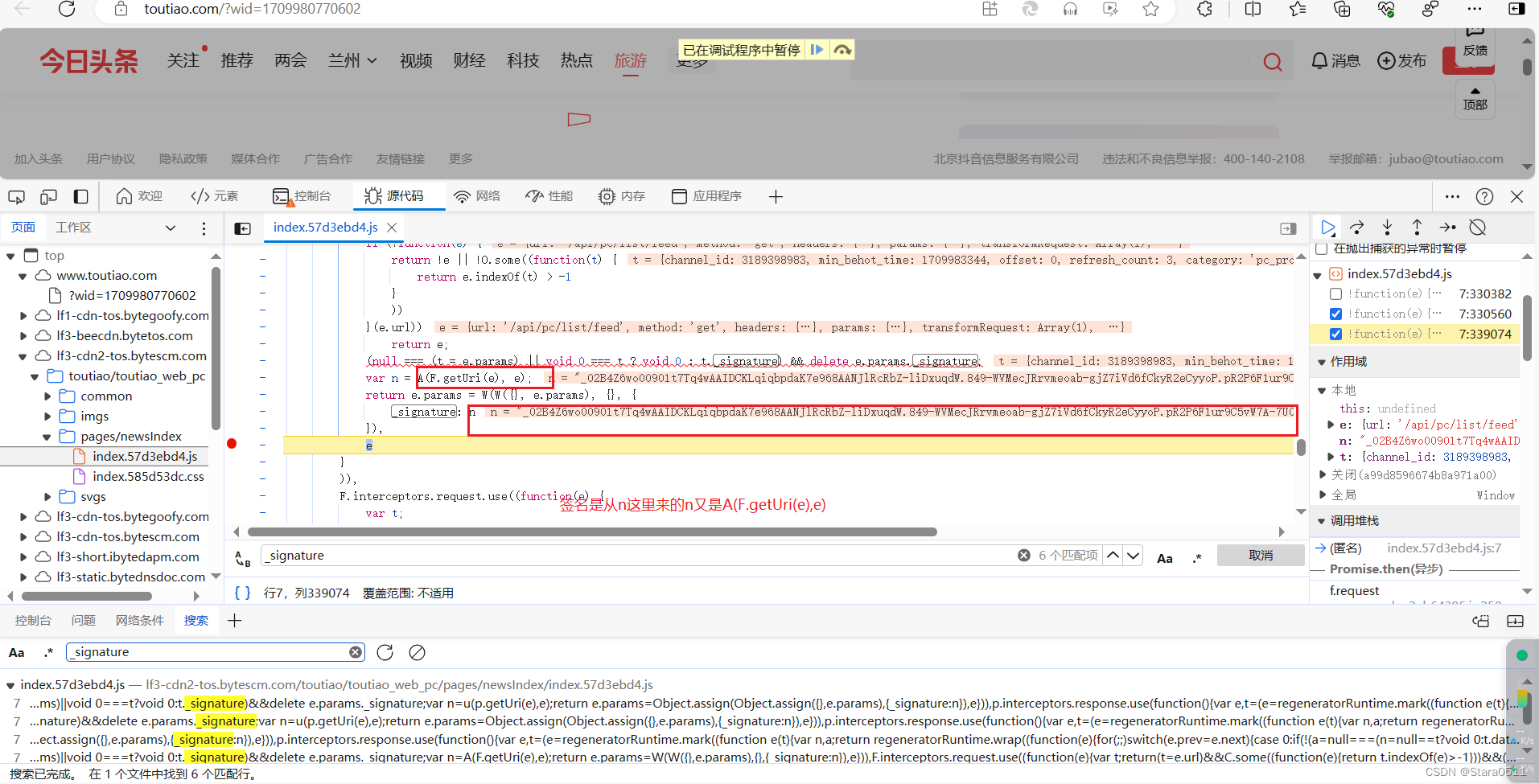The height and width of the screenshot is (784, 1539).
Task: Expand the imgs folder
Action: [47, 417]
